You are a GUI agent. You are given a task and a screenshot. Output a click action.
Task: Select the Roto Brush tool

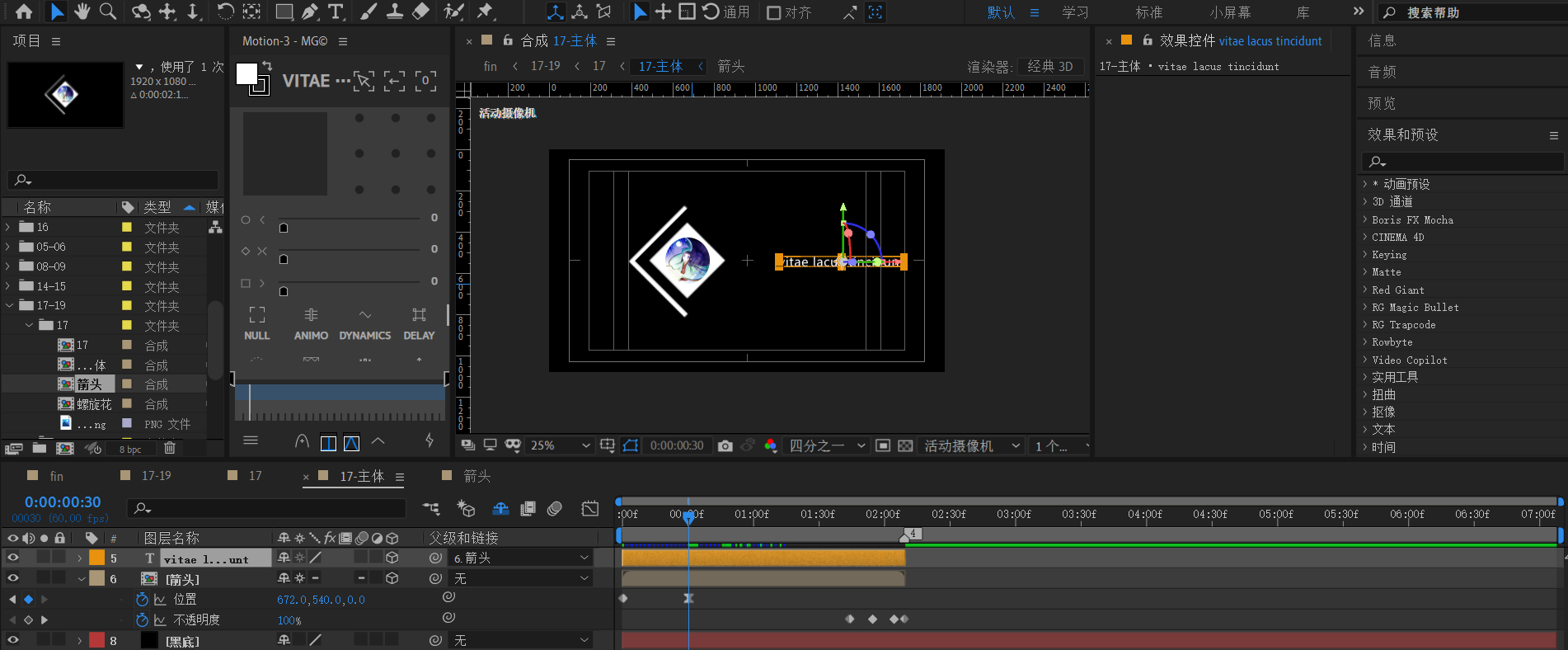click(453, 12)
